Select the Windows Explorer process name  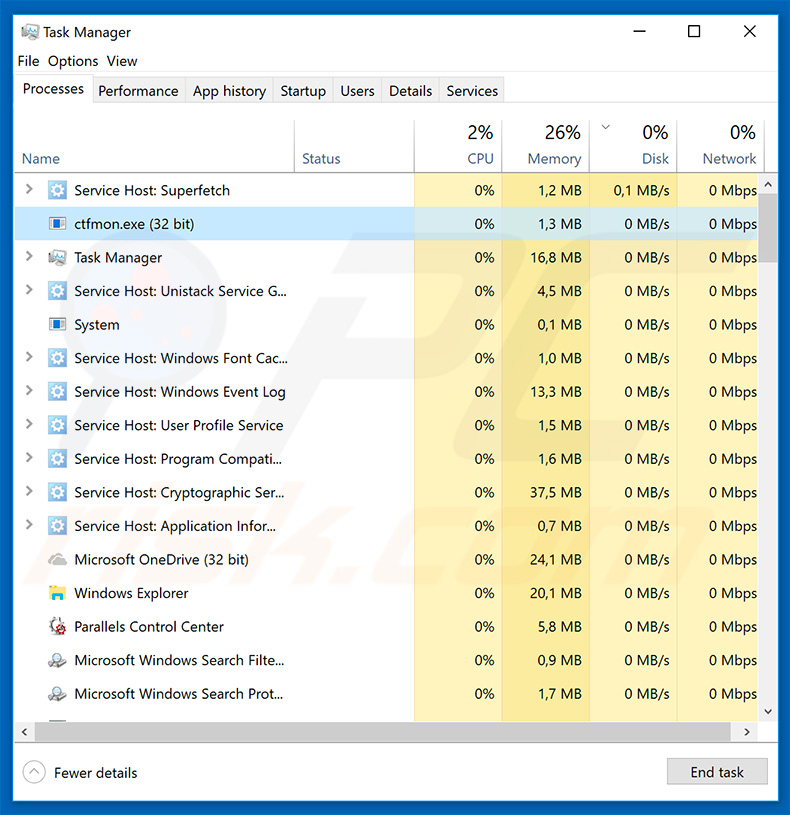[131, 593]
